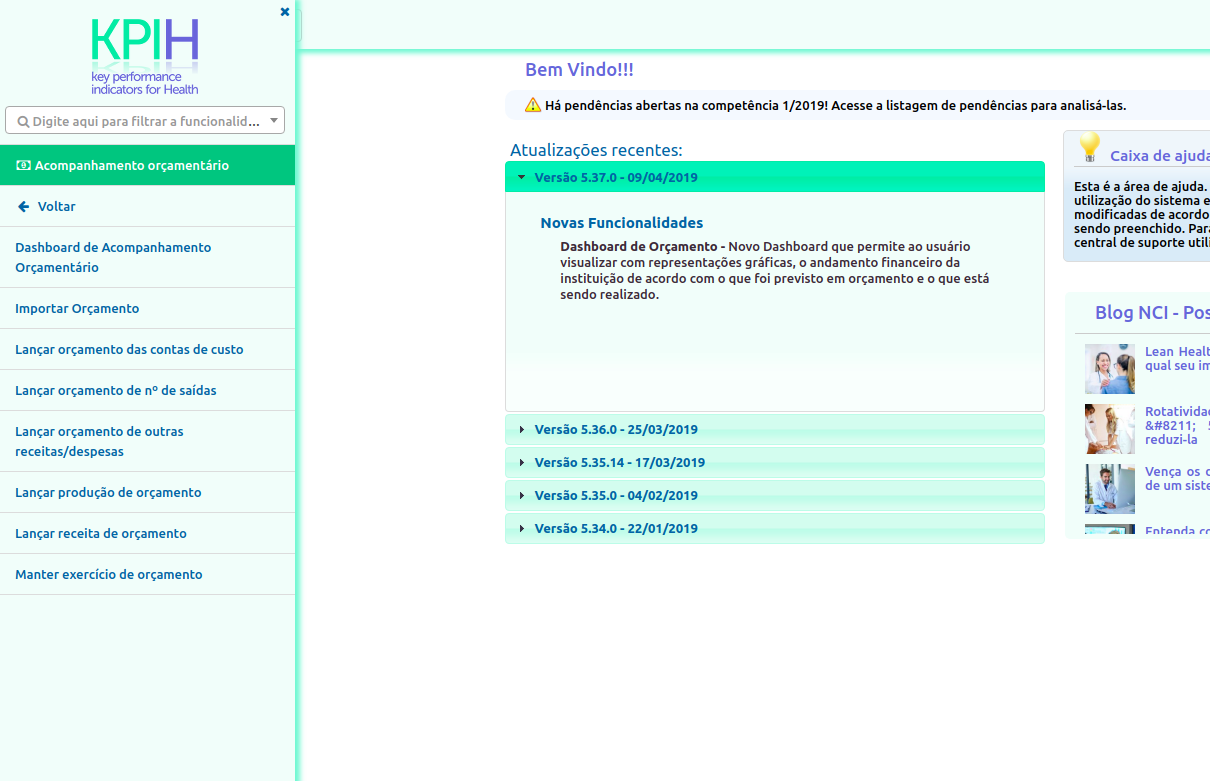1210x781 pixels.
Task: Click the Lean Health post thumbnail
Action: 1110,369
